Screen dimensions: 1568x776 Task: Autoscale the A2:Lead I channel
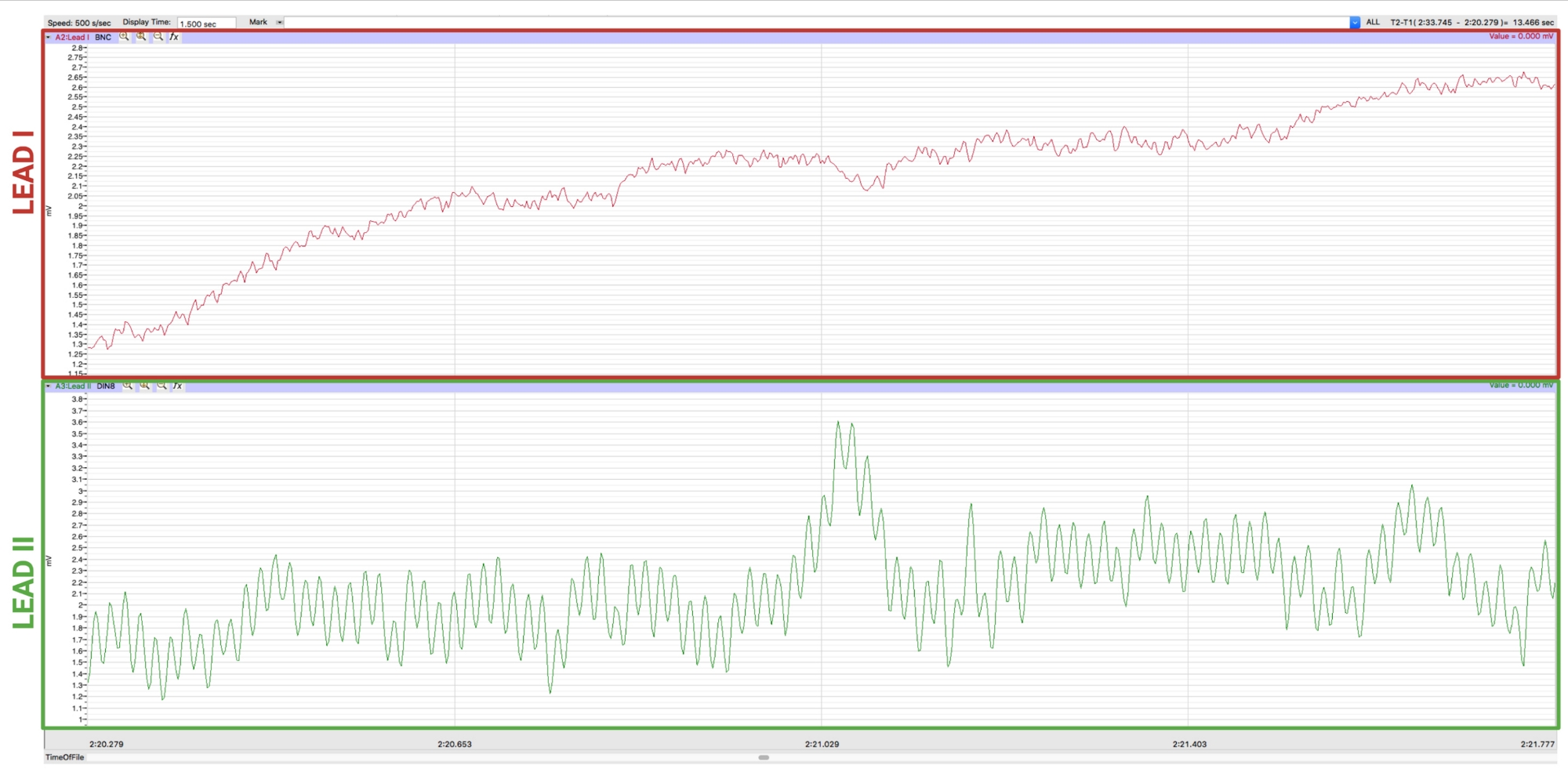pos(141,37)
